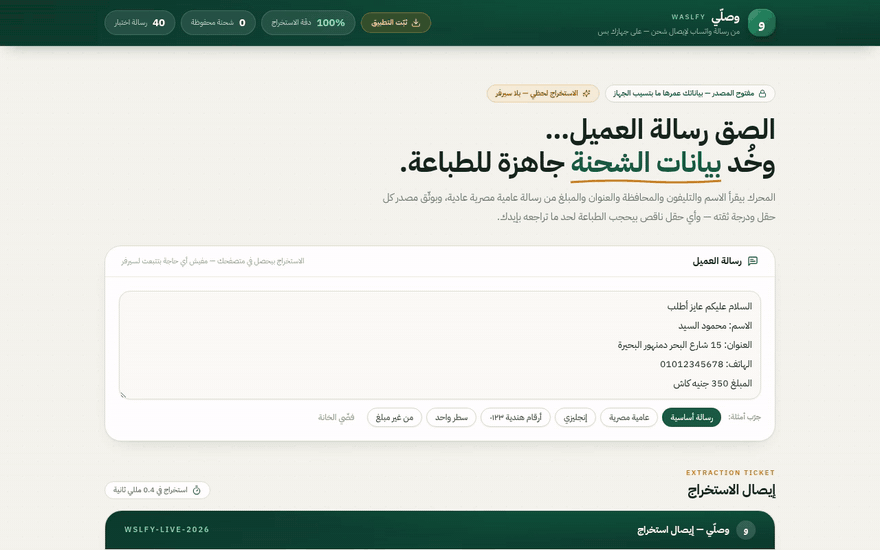Load the من غير مبلغ example
This screenshot has width=880, height=550.
tap(395, 418)
